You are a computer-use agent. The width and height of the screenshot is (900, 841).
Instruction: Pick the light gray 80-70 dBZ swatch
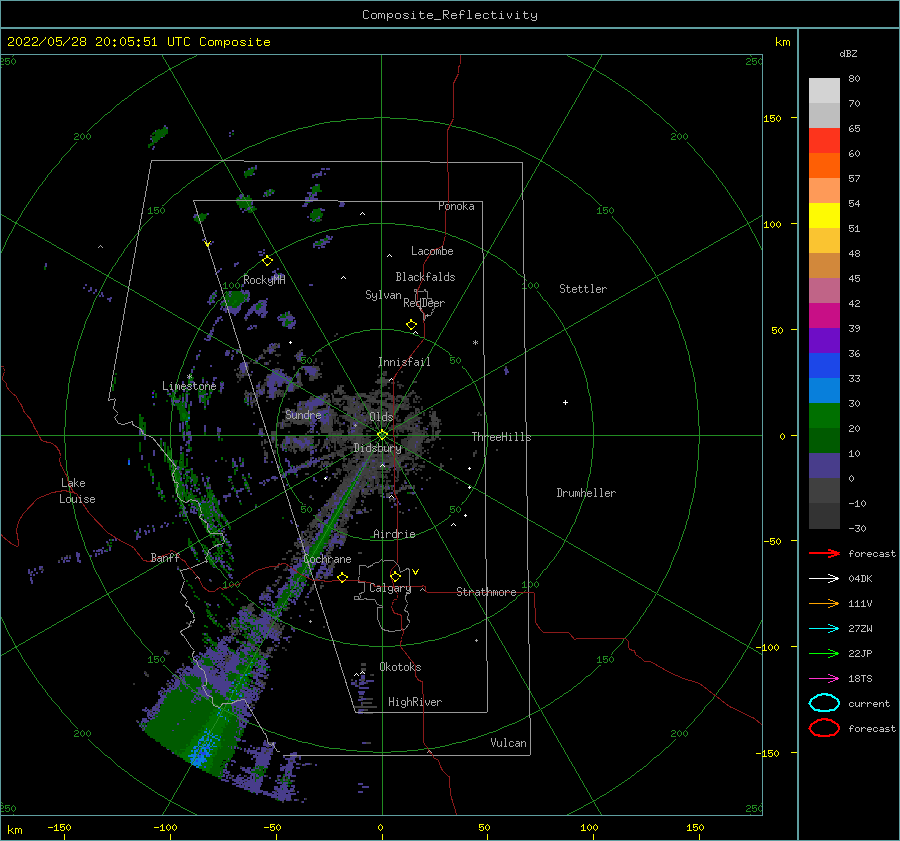(x=824, y=90)
